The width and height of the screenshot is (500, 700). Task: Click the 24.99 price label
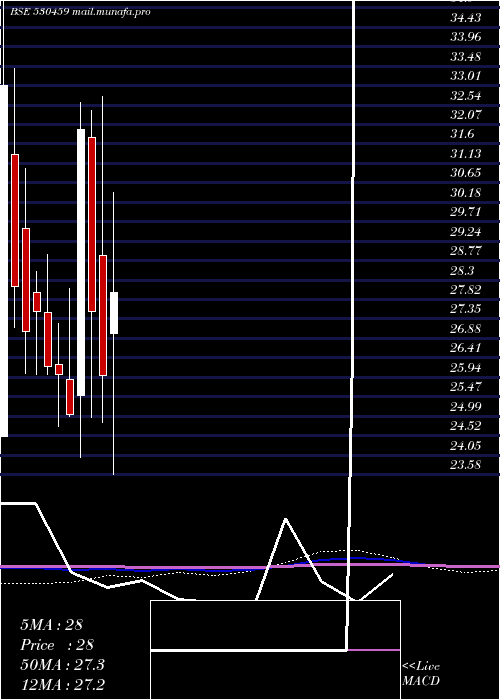click(x=466, y=407)
